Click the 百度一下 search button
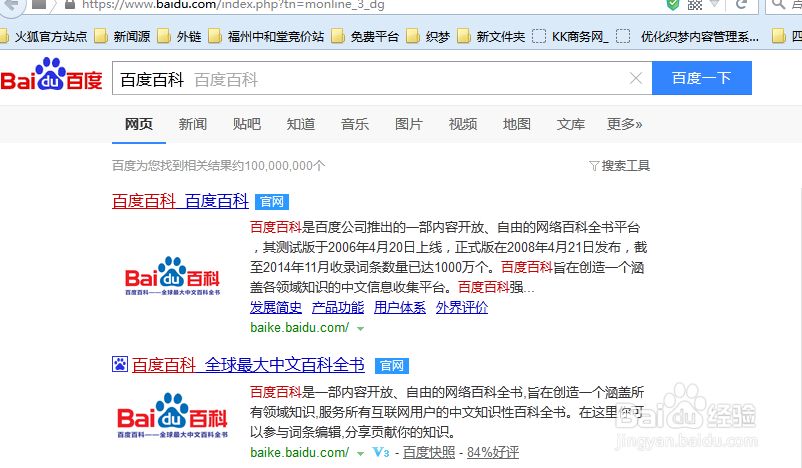 [x=702, y=78]
